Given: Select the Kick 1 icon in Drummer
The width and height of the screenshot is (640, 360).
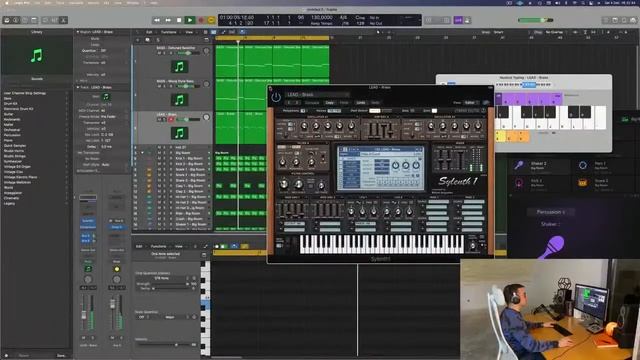Looking at the screenshot, I should 519,182.
